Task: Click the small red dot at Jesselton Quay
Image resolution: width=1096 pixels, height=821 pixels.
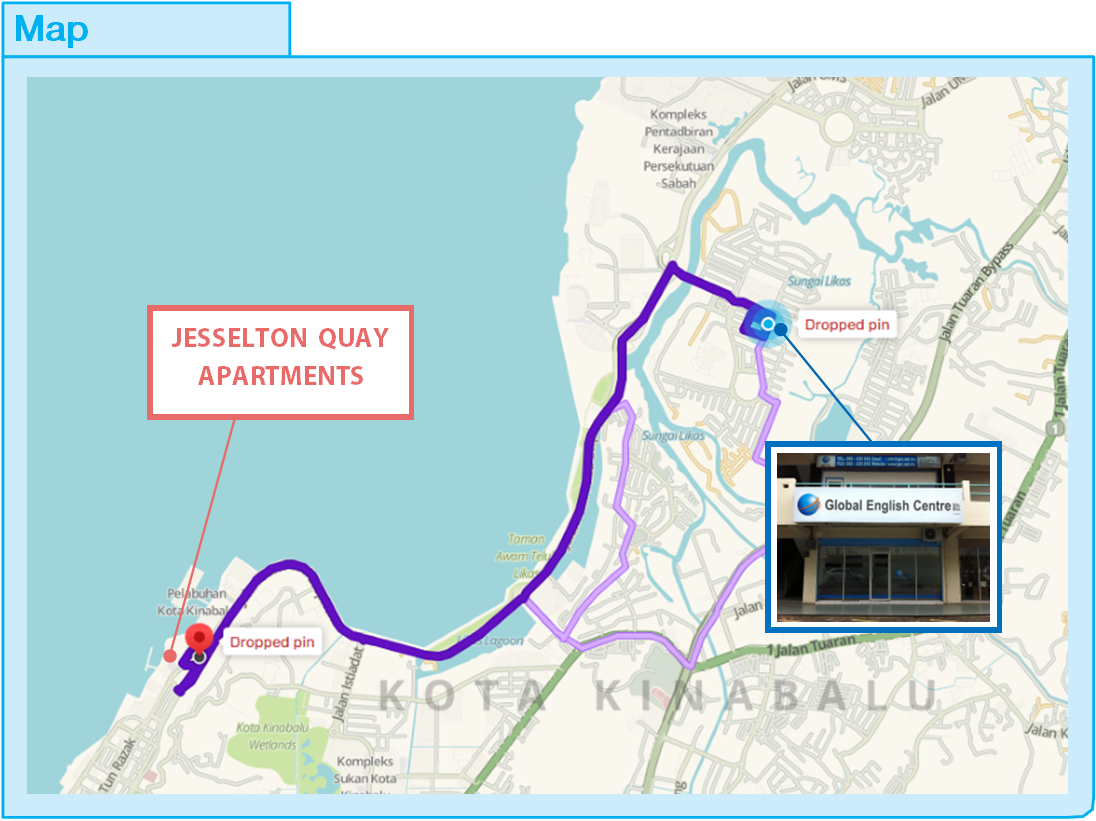Action: tap(170, 656)
